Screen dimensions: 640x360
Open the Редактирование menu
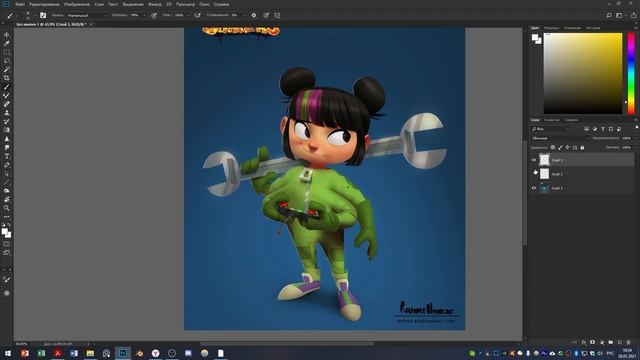coord(44,4)
